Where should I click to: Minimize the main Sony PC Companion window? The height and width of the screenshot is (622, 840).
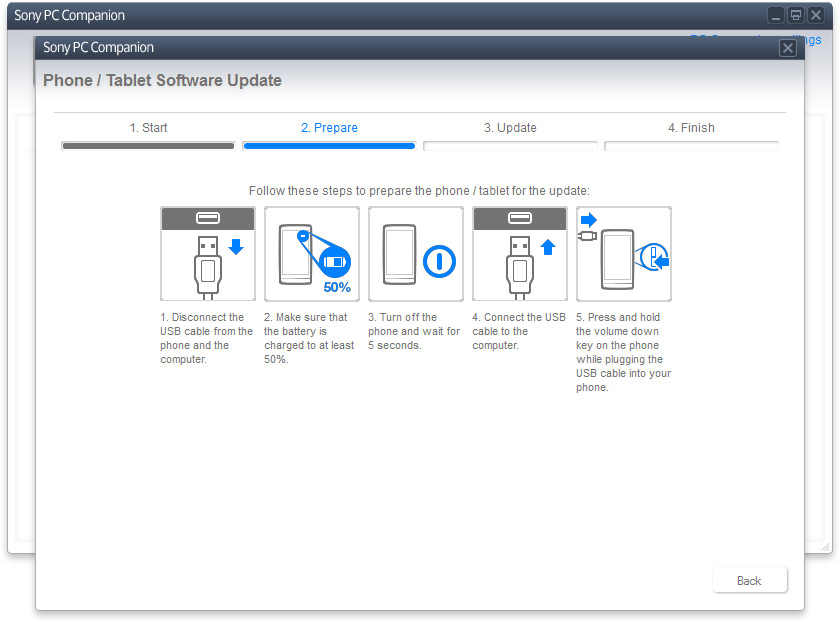776,15
